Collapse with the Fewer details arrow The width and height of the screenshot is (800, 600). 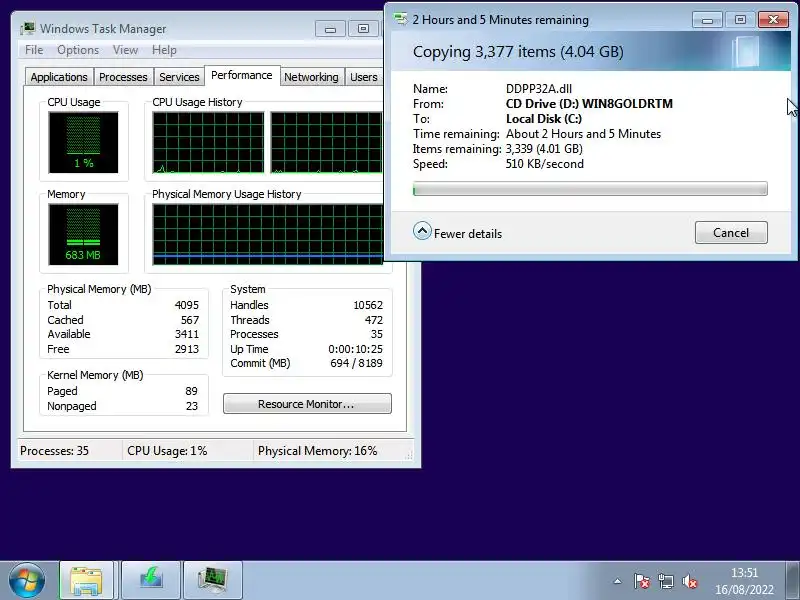pos(422,231)
